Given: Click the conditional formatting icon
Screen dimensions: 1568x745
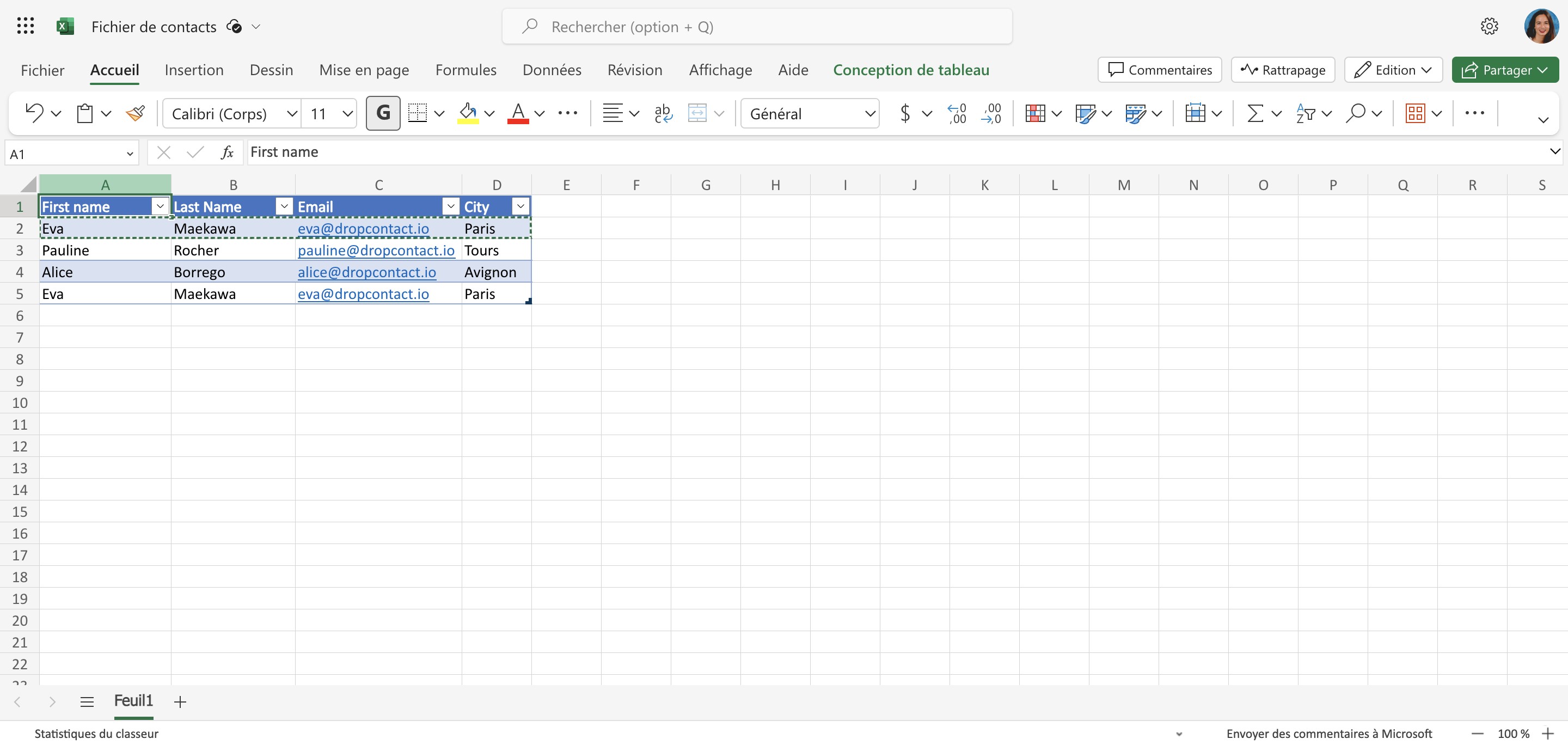Looking at the screenshot, I should click(x=1035, y=113).
